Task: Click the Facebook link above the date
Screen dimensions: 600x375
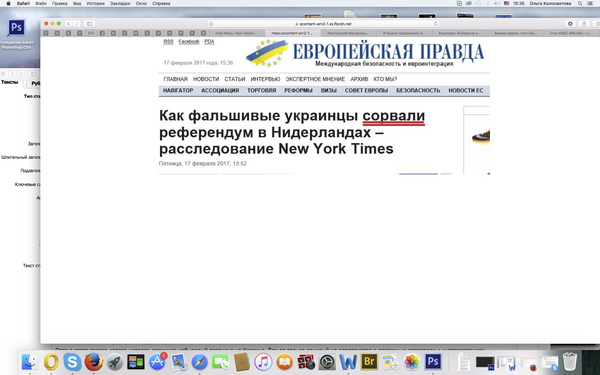Action: pyautogui.click(x=189, y=42)
